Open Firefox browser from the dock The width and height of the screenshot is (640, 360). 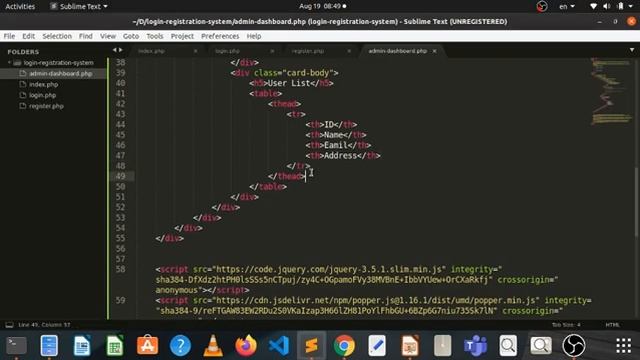pyautogui.click(x=246, y=346)
